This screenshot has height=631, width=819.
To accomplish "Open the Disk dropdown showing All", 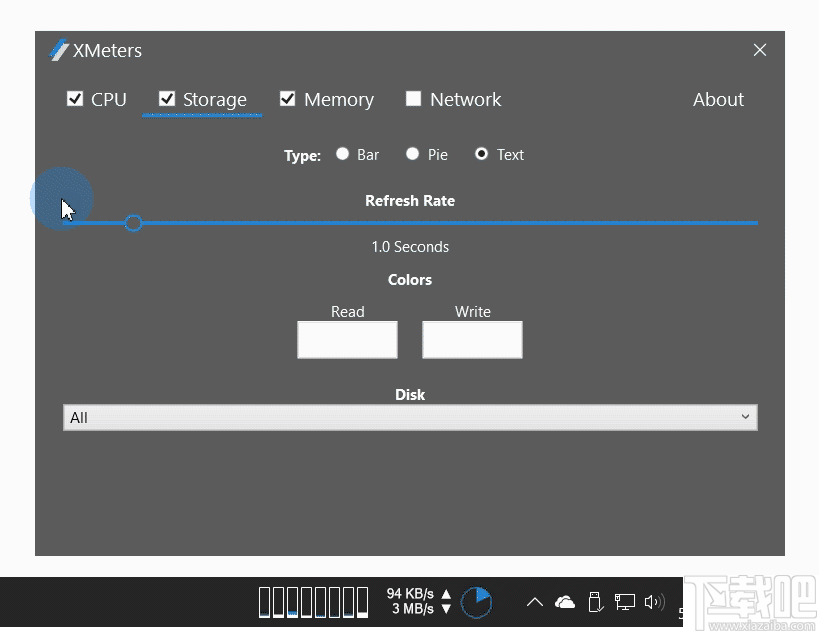I will 410,417.
